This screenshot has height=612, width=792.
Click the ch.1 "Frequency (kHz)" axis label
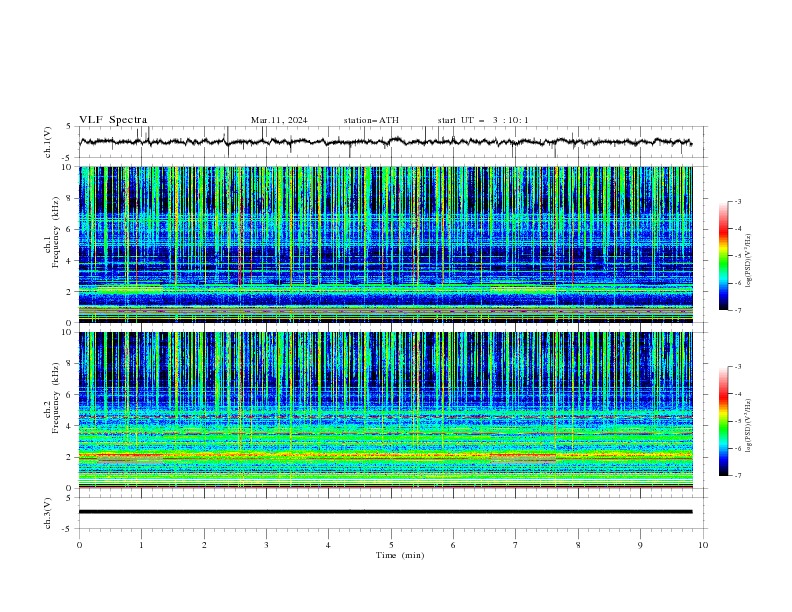point(55,233)
